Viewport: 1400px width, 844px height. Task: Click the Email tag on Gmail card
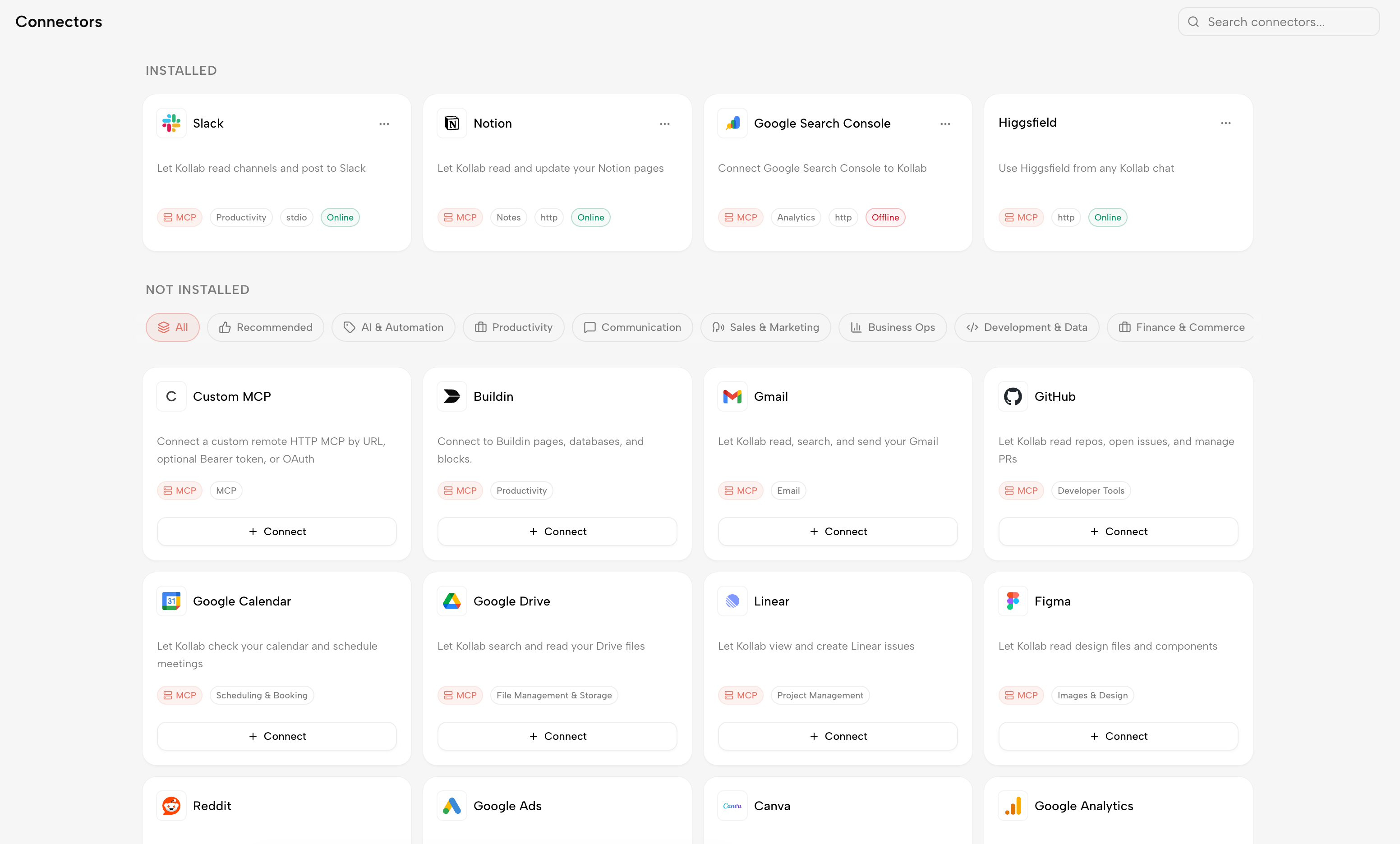pos(788,490)
